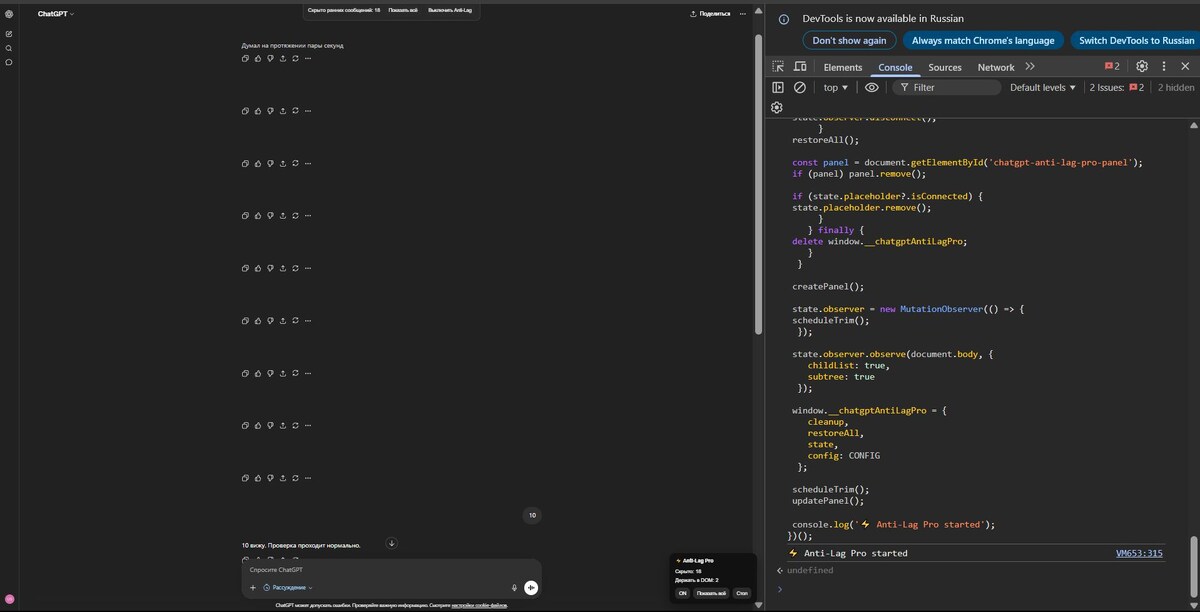
Task: Click 'Switch DevTools to Russian'
Action: coord(1136,40)
